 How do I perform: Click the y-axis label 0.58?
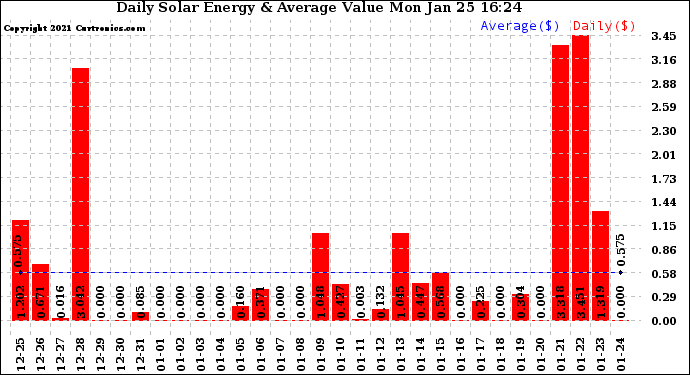pyautogui.click(x=664, y=274)
